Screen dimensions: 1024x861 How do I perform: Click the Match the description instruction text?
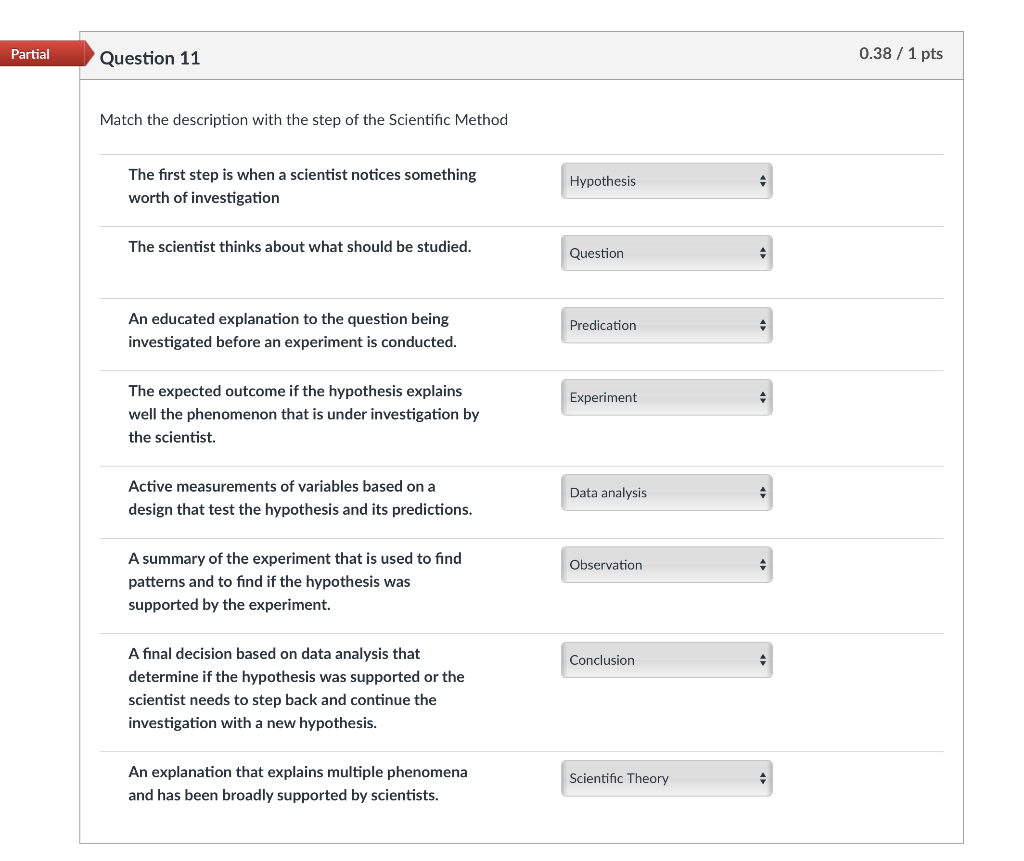point(304,120)
